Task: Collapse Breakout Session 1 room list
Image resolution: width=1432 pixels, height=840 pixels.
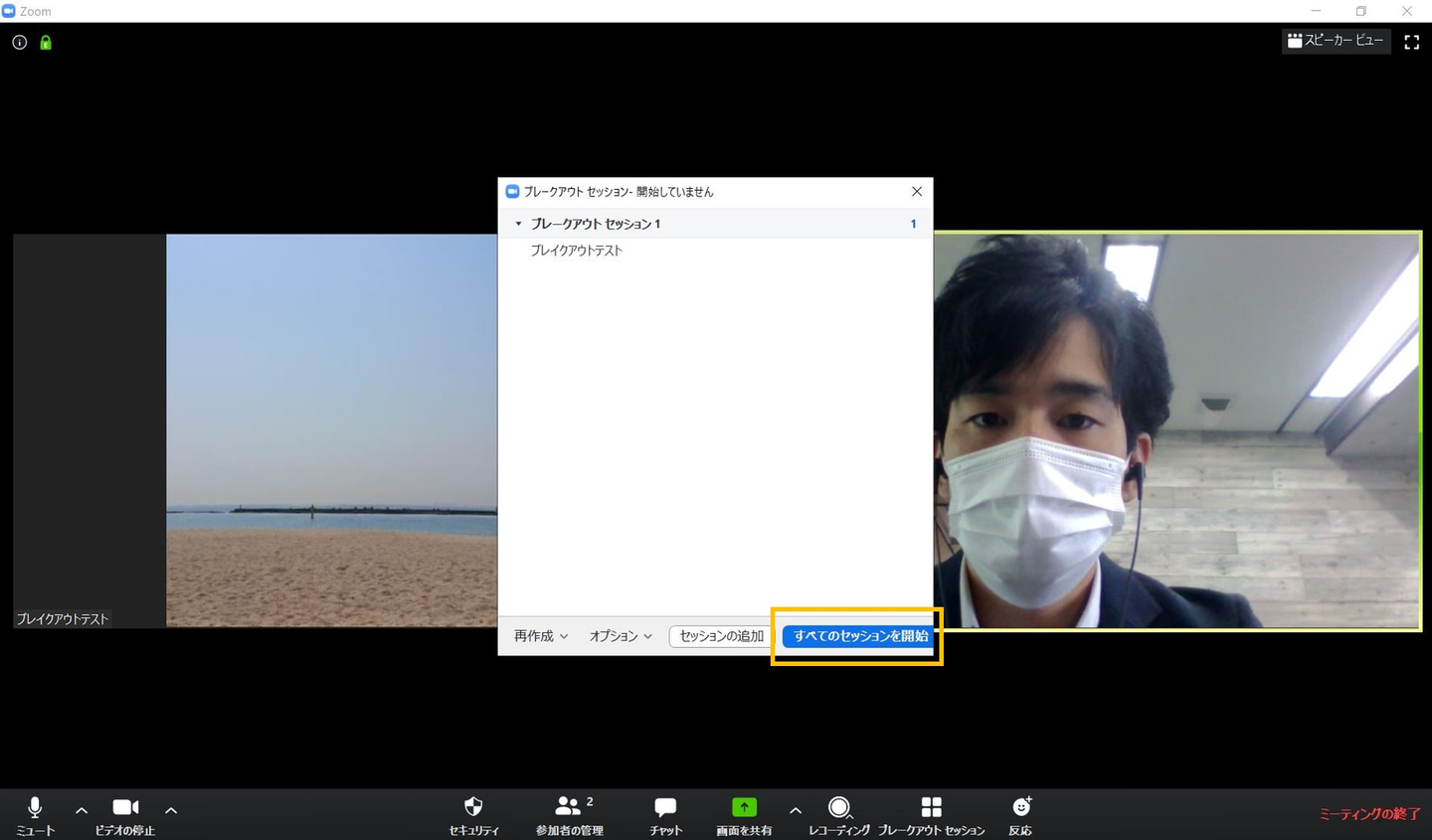Action: [518, 224]
